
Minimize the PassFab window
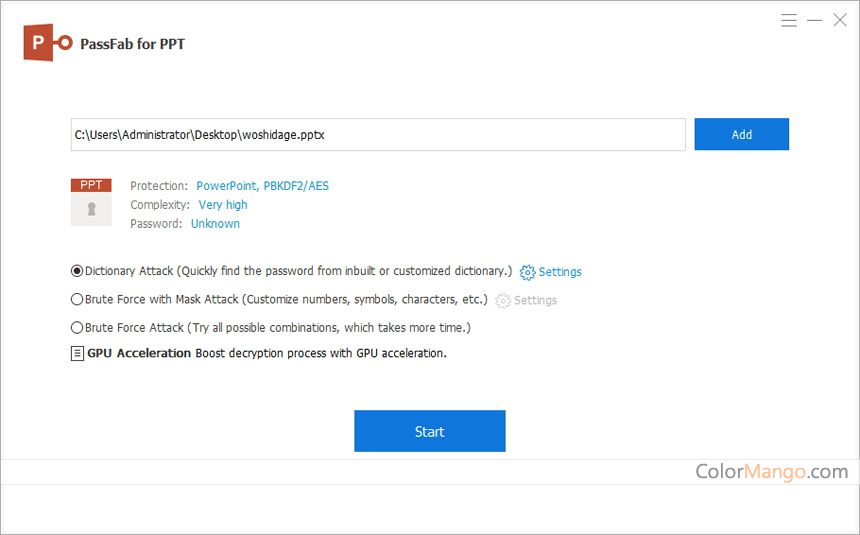[815, 20]
